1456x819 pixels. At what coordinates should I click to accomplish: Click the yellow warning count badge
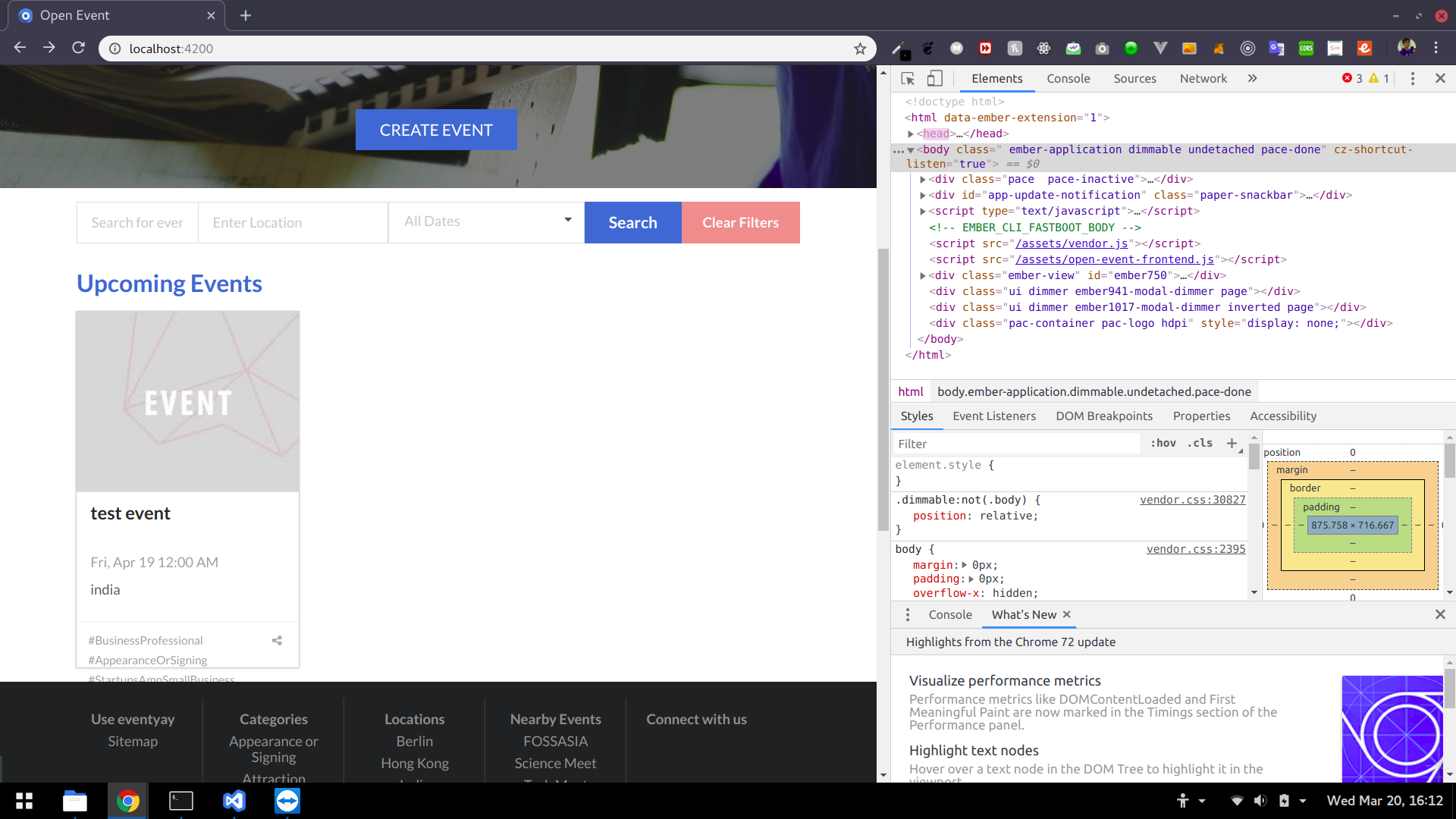click(1379, 78)
